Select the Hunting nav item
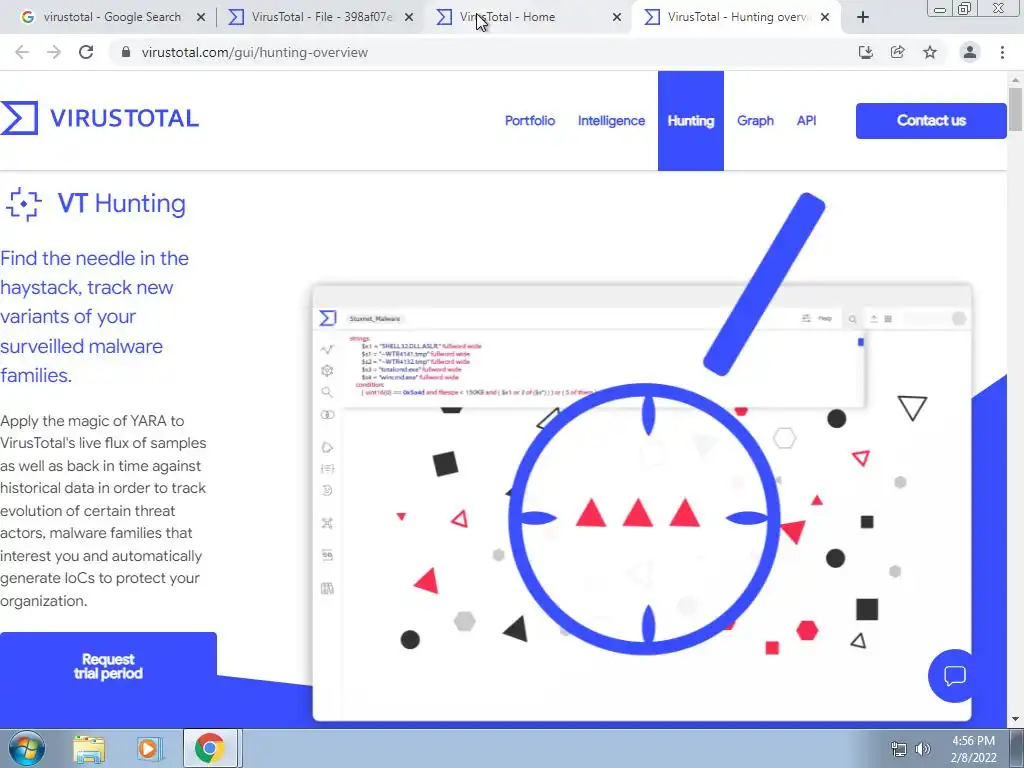Screen dimensions: 1024x768 click(691, 121)
